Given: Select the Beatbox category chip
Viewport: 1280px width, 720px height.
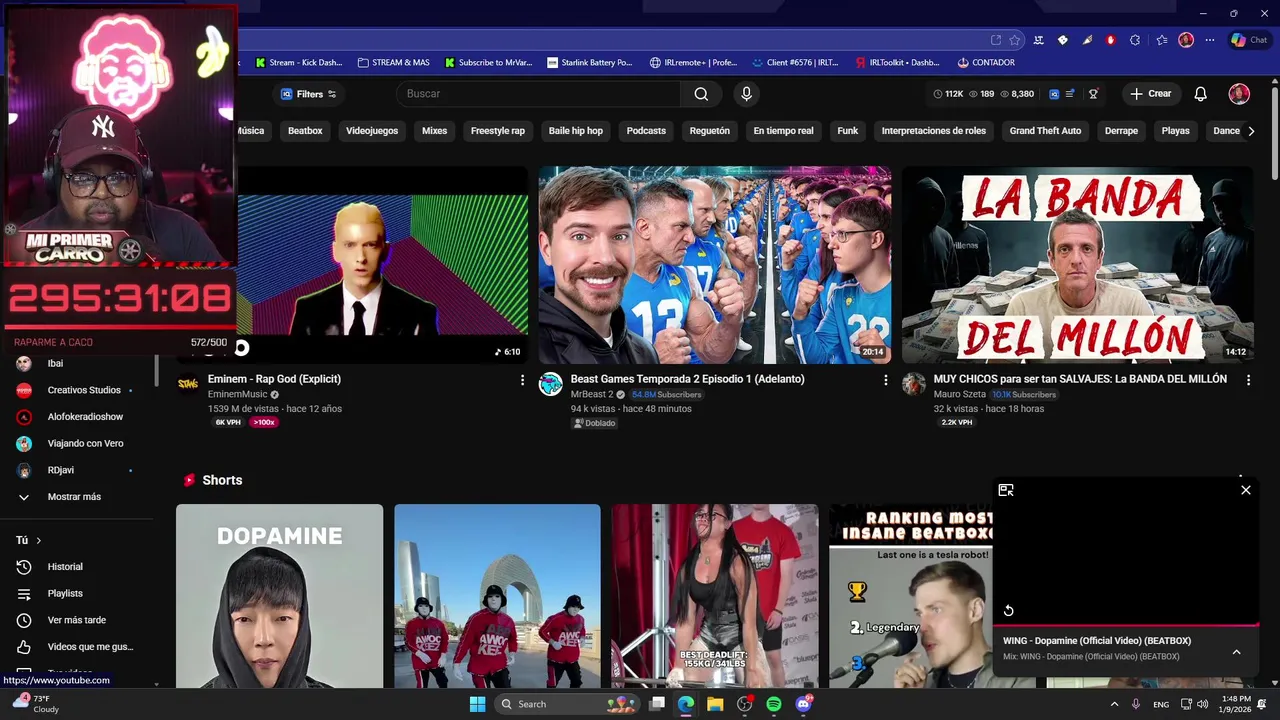Looking at the screenshot, I should pyautogui.click(x=305, y=131).
